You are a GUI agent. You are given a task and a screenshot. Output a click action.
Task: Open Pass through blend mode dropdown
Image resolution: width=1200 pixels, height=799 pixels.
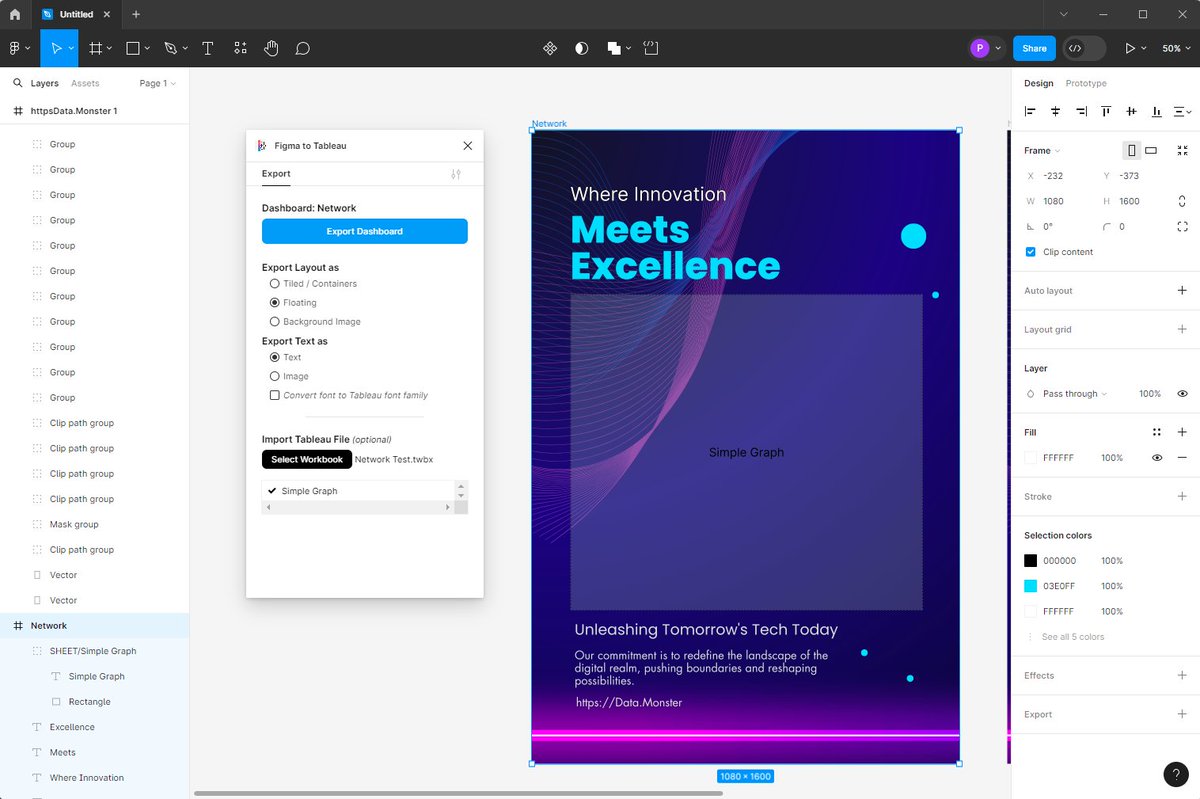[1075, 394]
